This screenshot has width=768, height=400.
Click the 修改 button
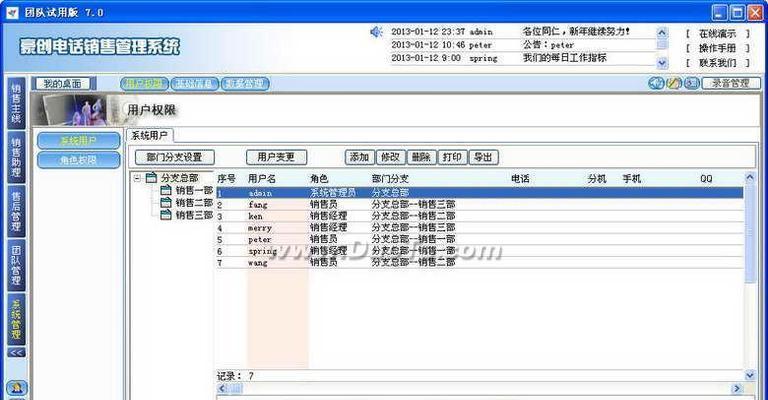coord(390,157)
